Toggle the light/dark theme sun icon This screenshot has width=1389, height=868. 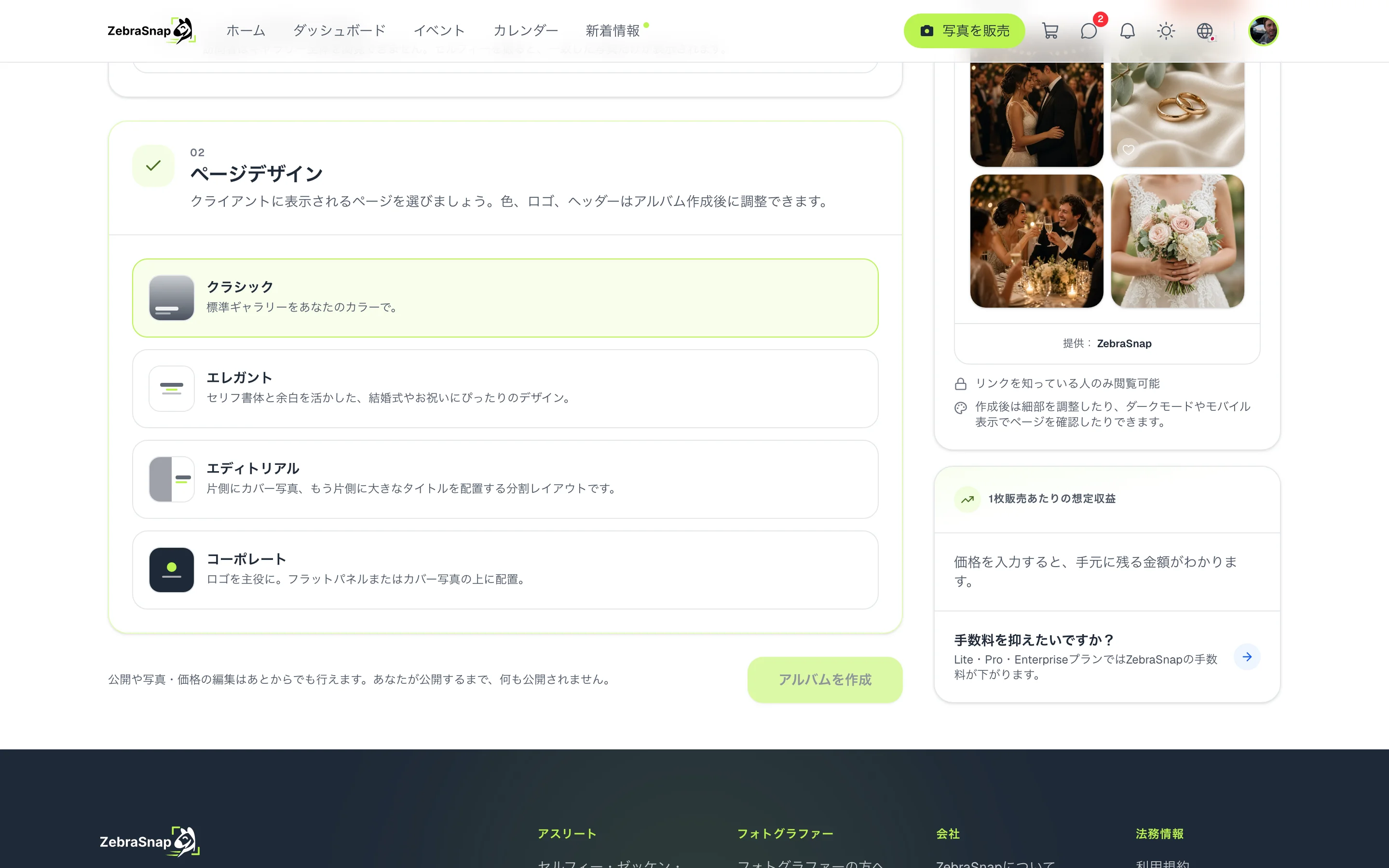1166,31
